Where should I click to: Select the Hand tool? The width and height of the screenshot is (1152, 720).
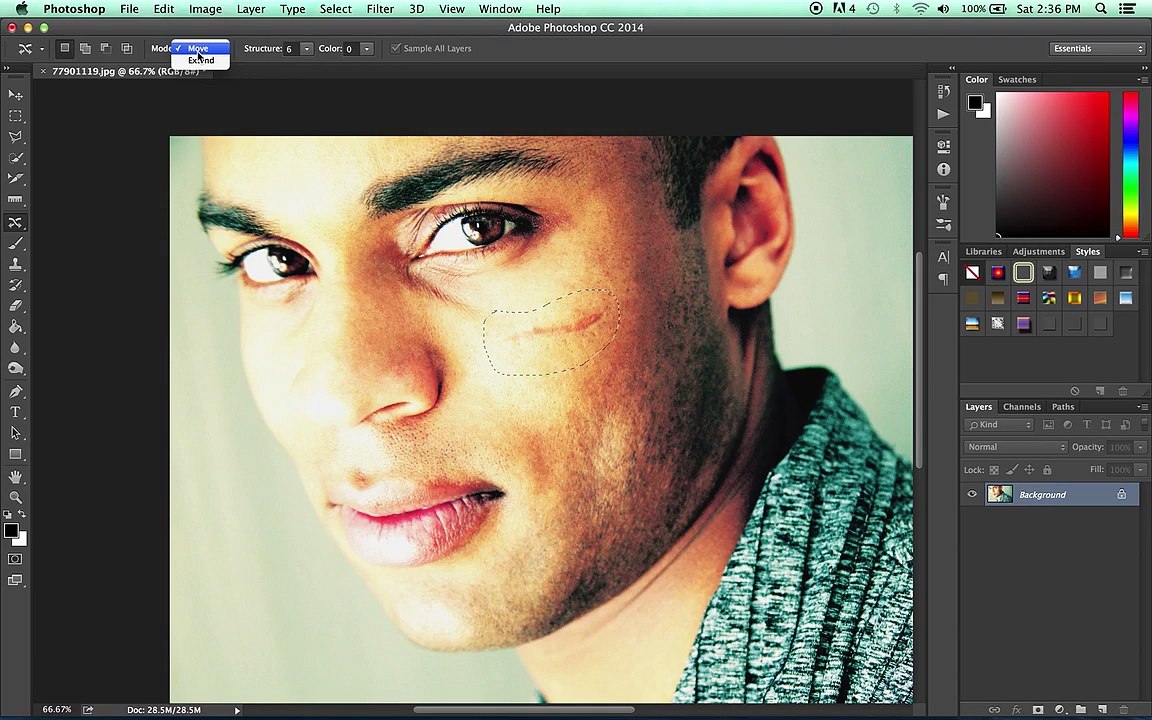(x=15, y=477)
